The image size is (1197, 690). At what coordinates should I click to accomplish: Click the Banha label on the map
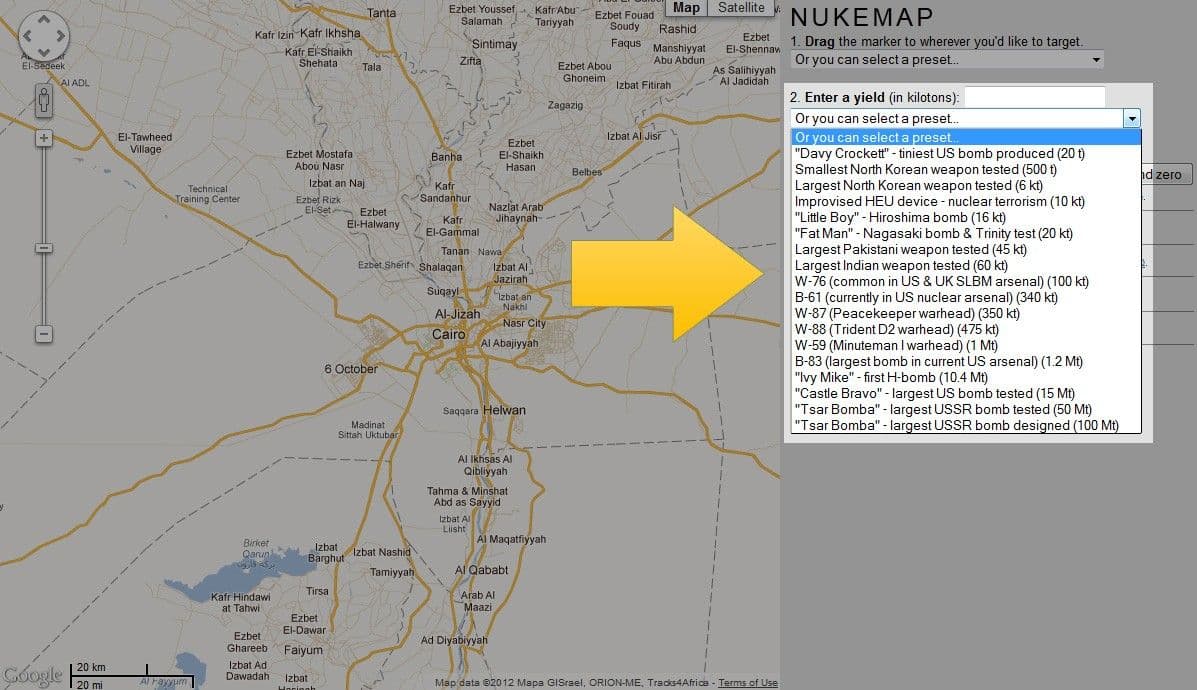click(447, 156)
